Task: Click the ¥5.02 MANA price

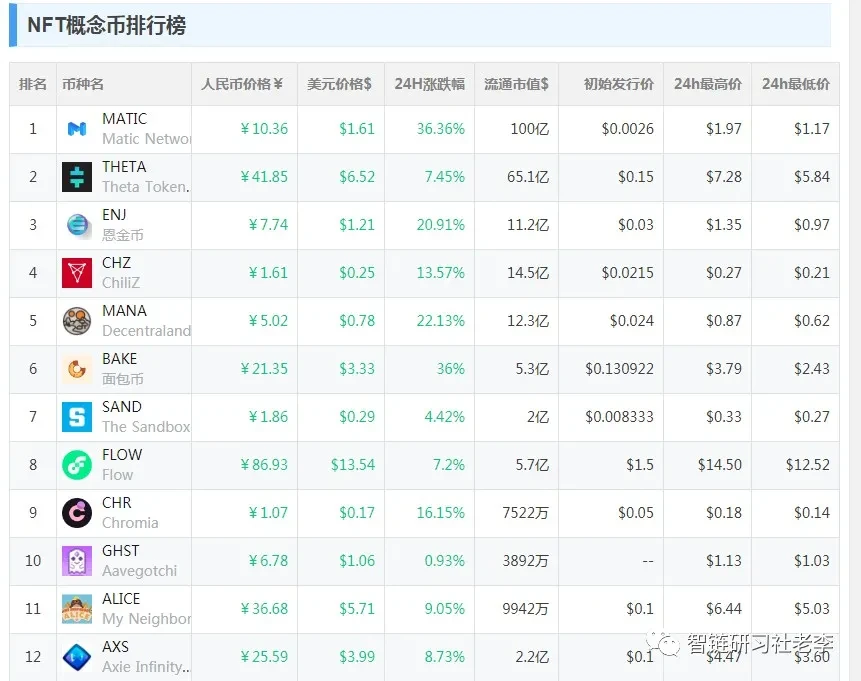Action: (x=268, y=321)
